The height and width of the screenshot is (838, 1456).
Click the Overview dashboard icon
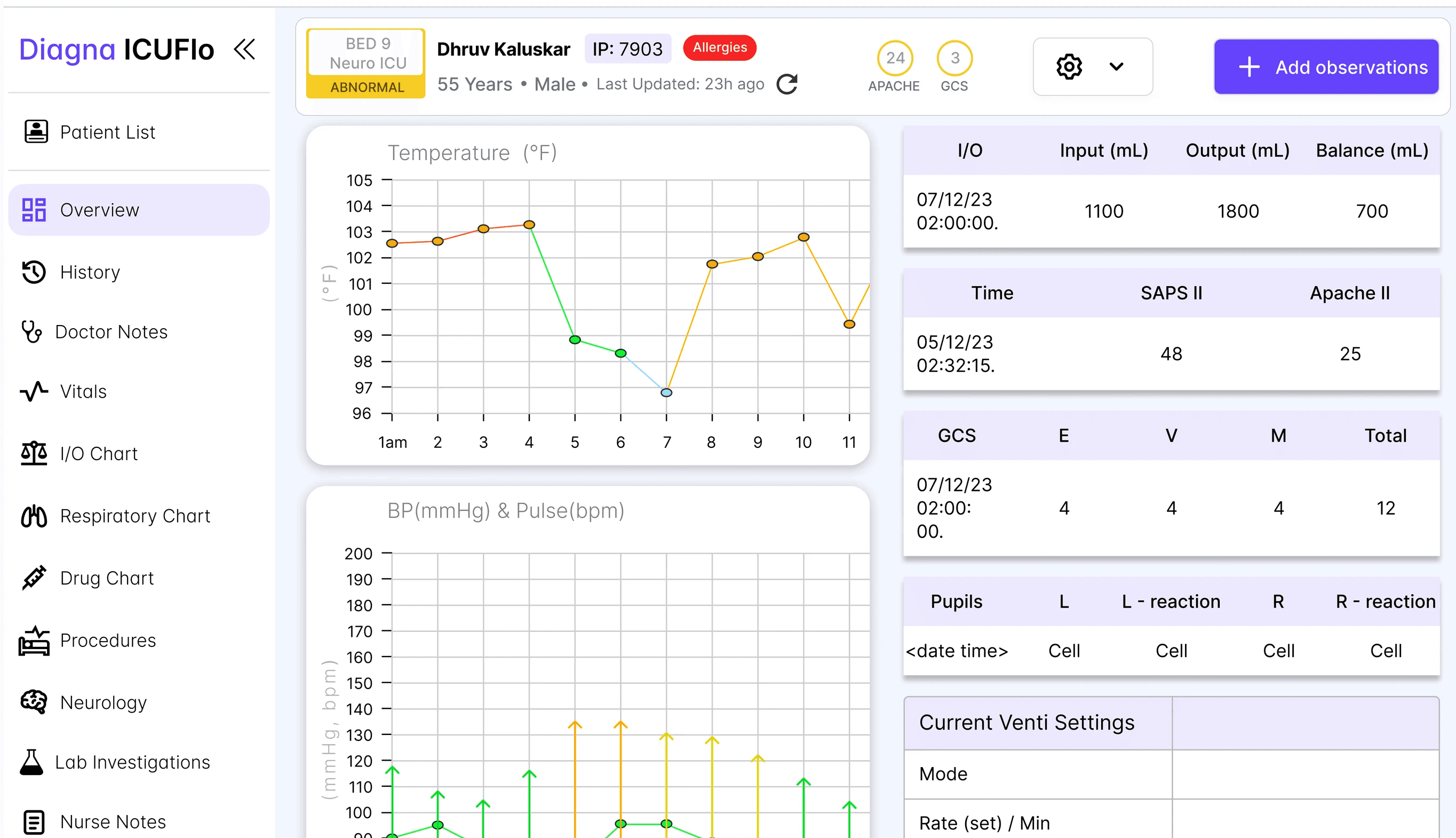(x=34, y=210)
